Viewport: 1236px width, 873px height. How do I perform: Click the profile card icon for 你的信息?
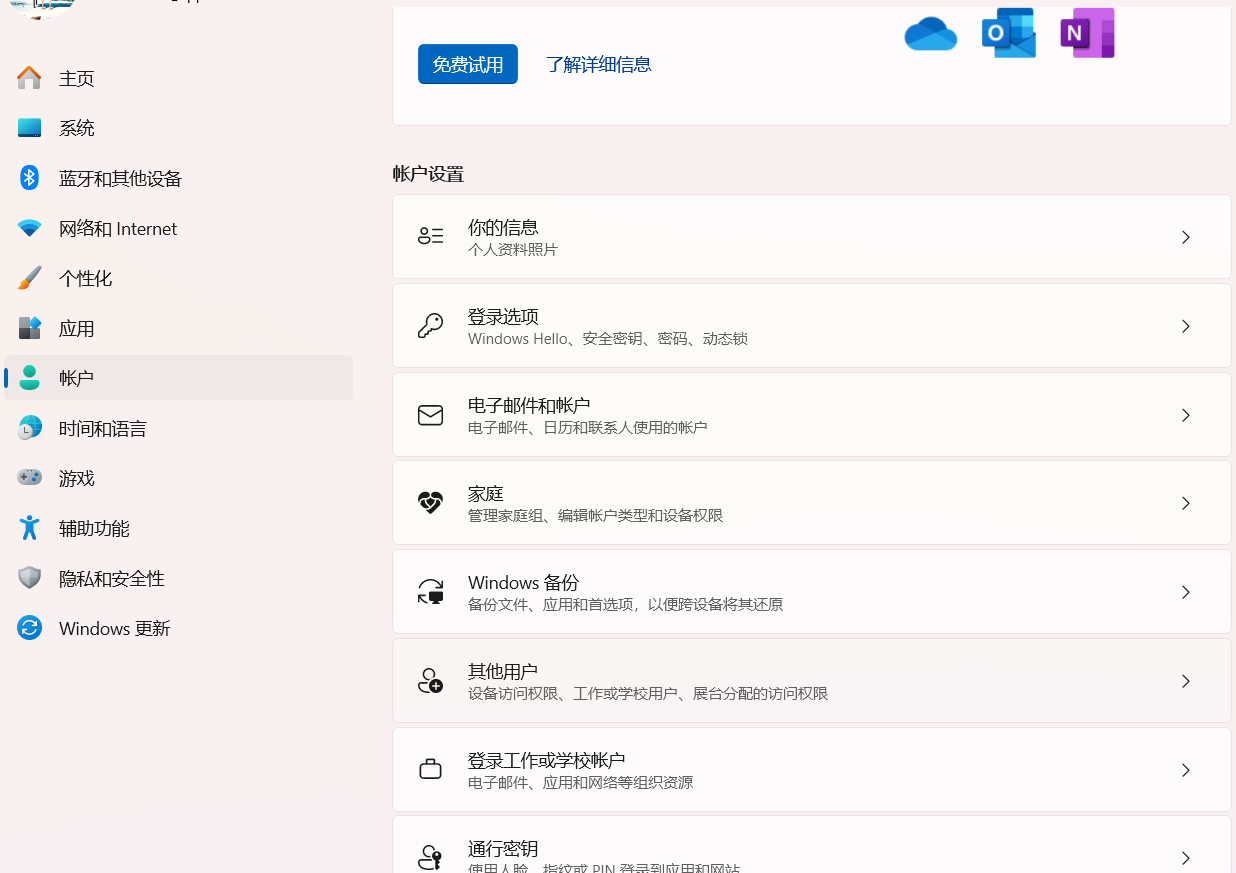pos(430,237)
